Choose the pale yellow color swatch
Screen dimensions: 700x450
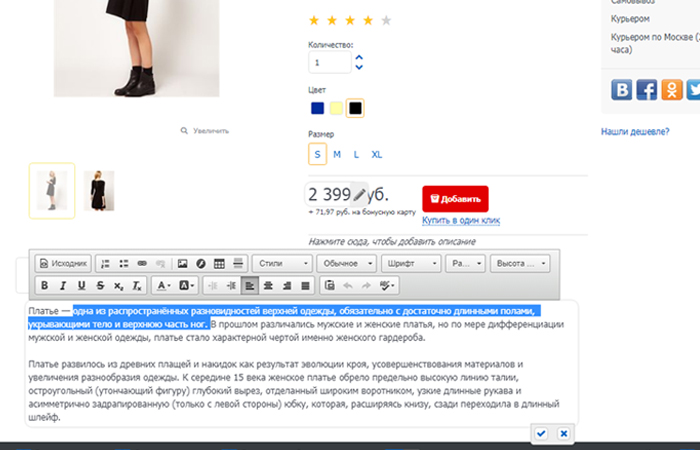tap(336, 108)
